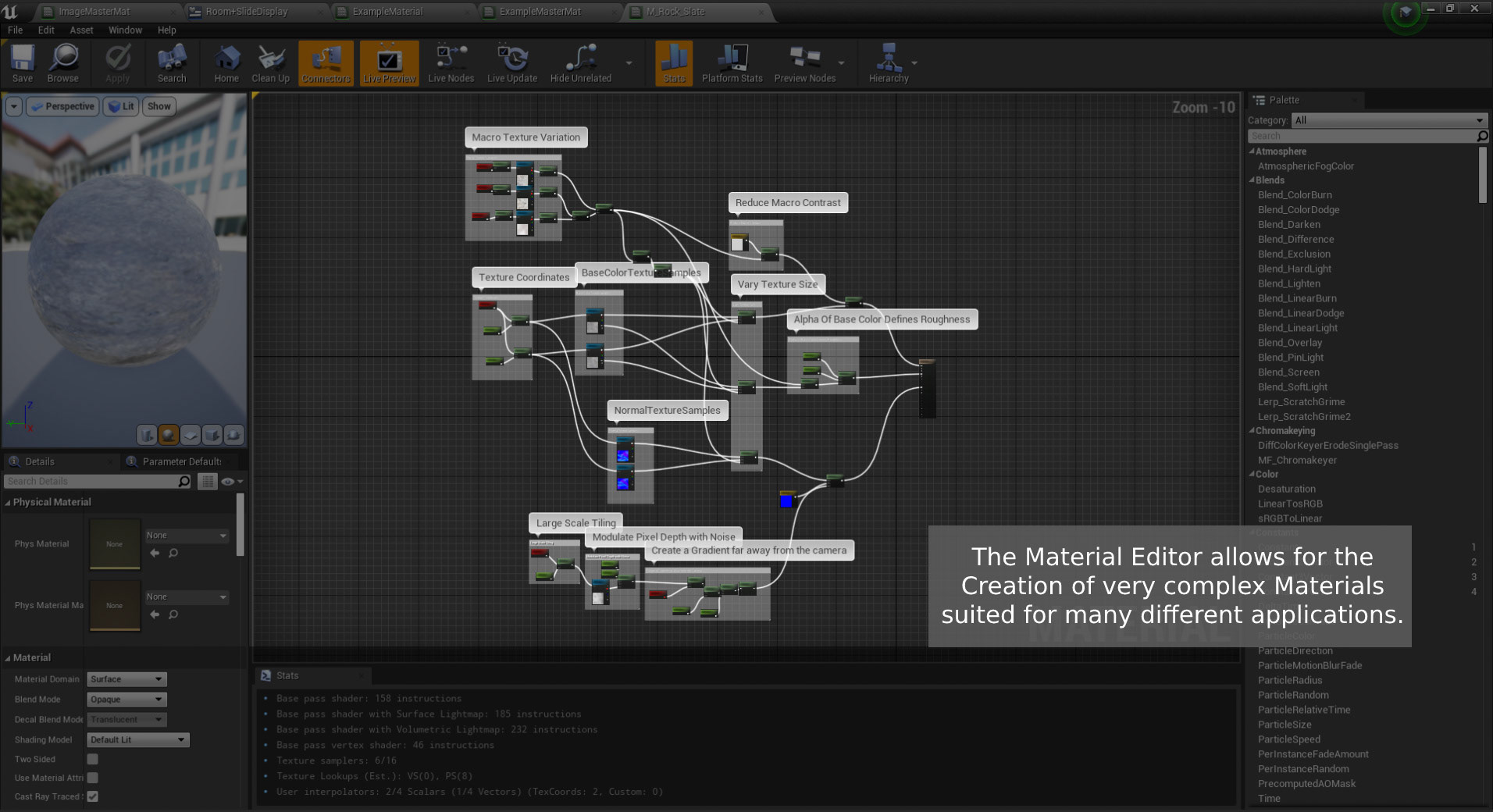Screen dimensions: 1493x812
Task: Click Preview Nodes toolbar icon
Action: pyautogui.click(x=805, y=63)
